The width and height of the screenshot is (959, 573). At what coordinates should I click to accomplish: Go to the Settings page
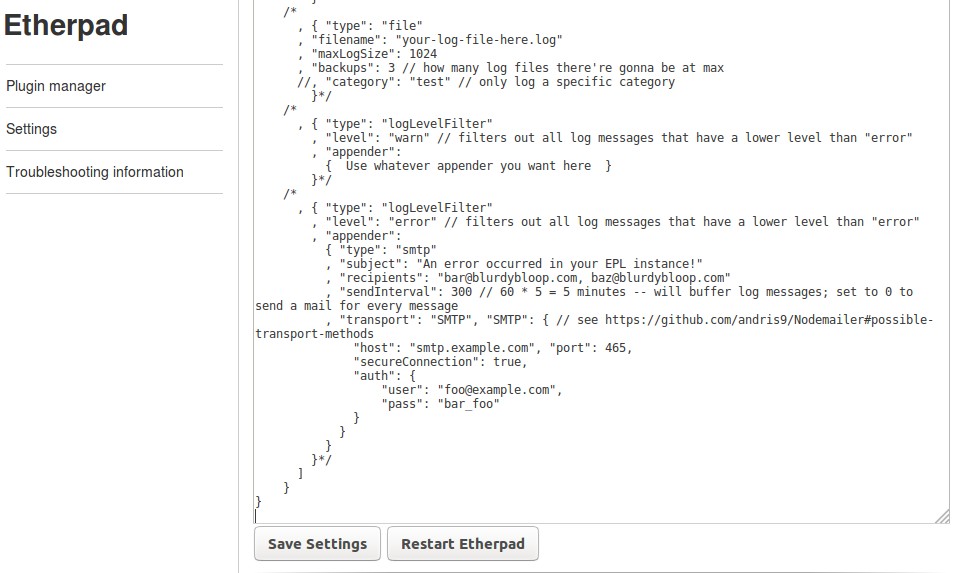(32, 129)
